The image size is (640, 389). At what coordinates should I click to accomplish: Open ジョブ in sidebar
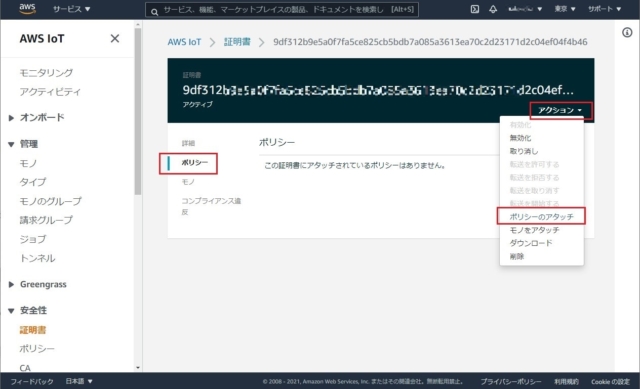click(33, 239)
